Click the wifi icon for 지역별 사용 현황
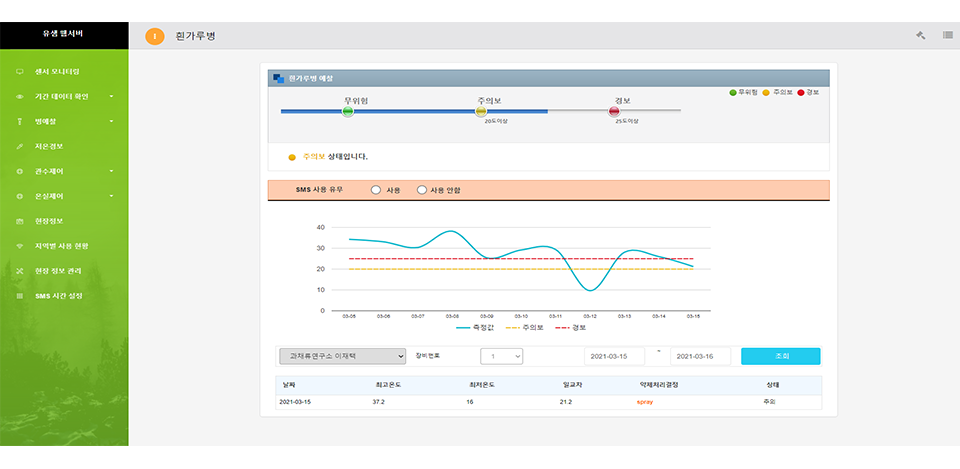 20,246
